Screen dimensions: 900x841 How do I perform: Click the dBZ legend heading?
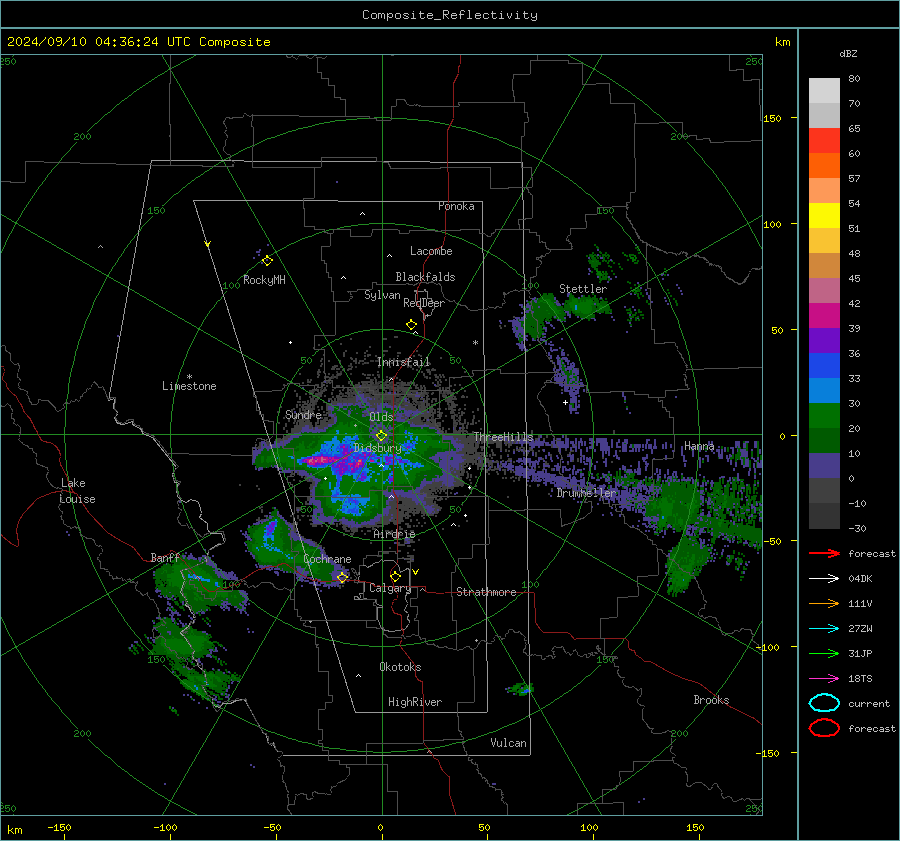click(x=848, y=53)
